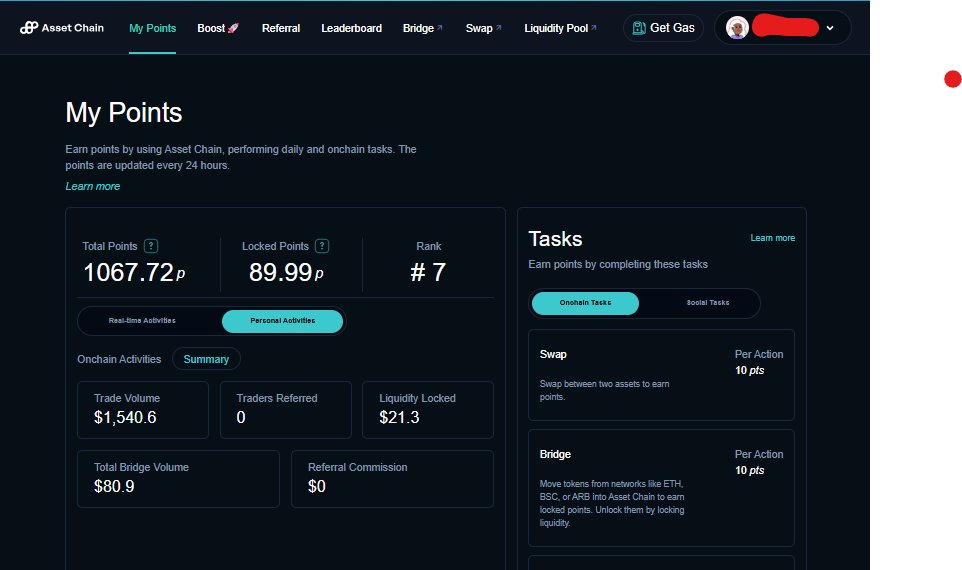Click the 10 pts value on Bridge task
The height and width of the screenshot is (570, 962).
[750, 471]
